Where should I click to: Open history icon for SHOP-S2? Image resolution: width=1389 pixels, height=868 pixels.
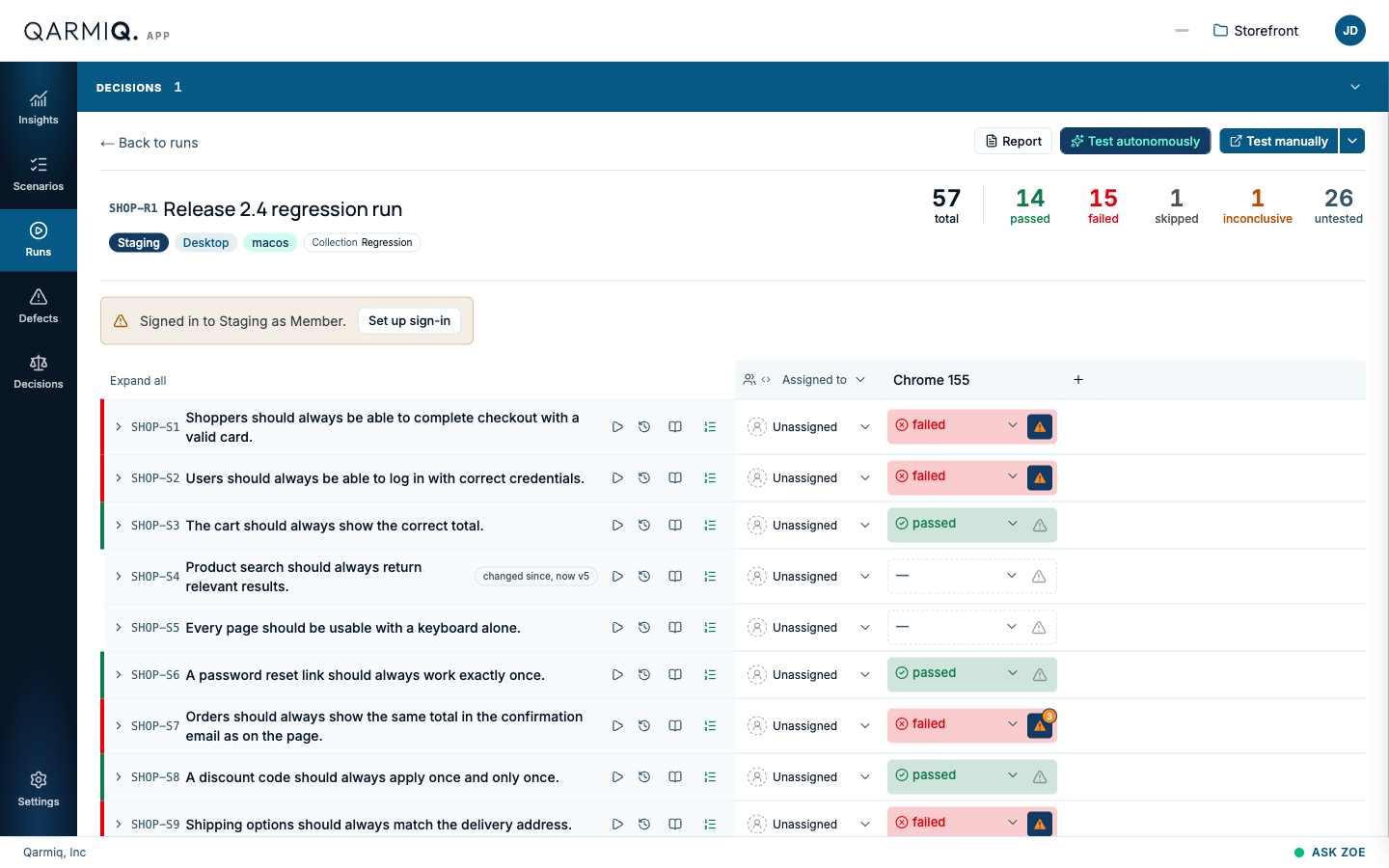644,478
